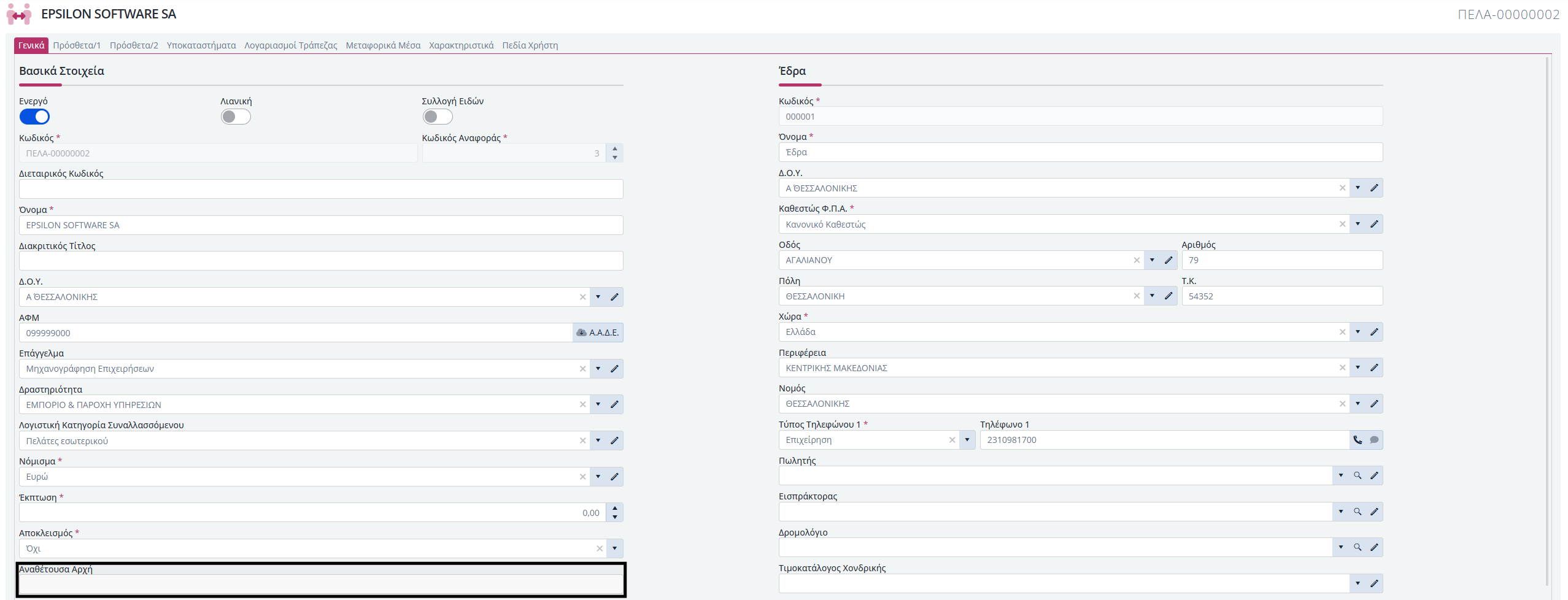Focus the Όνομα field EPSILON SOFTWARE SA
The image size is (1568, 600).
pyautogui.click(x=321, y=225)
